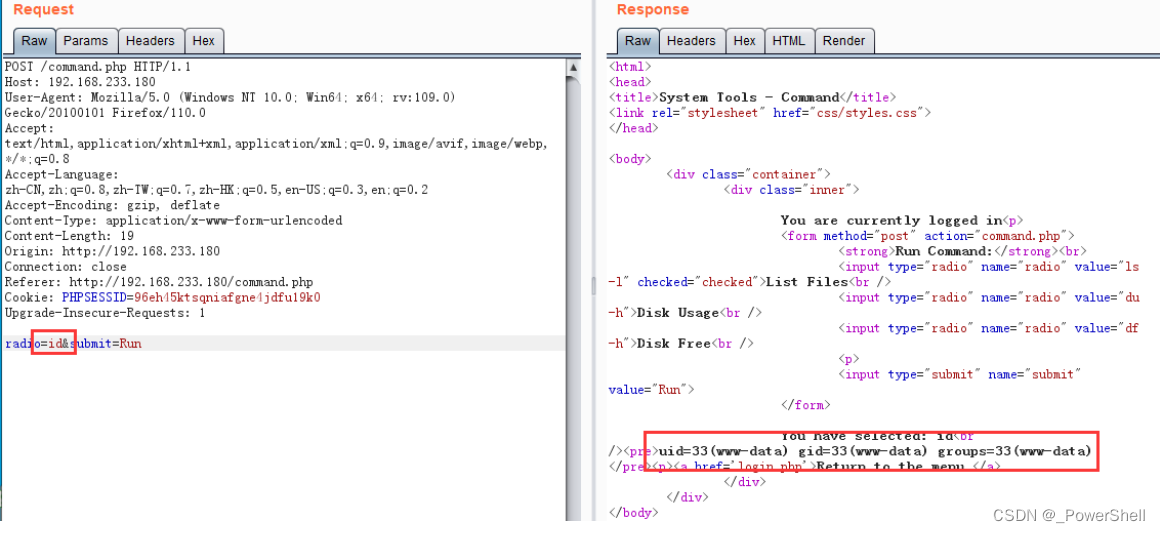This screenshot has width=1160, height=533.
Task: Click the radio=id&submit=Run request body
Action: [x=73, y=343]
